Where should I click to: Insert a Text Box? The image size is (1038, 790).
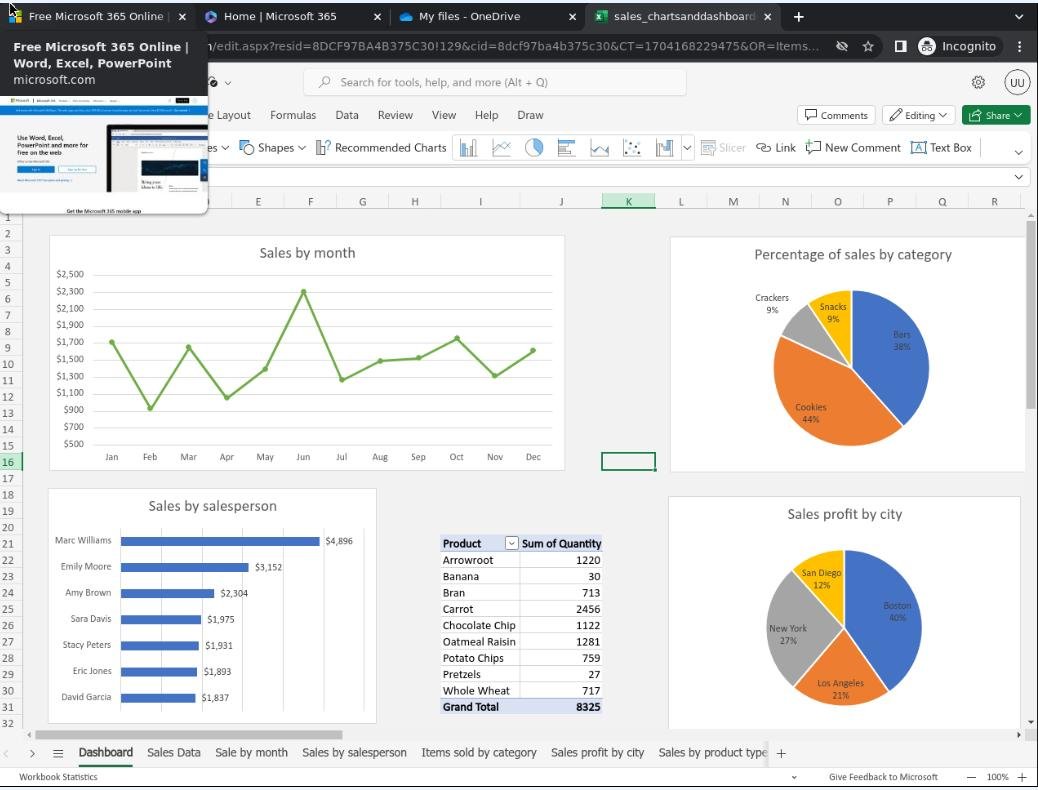pos(941,148)
